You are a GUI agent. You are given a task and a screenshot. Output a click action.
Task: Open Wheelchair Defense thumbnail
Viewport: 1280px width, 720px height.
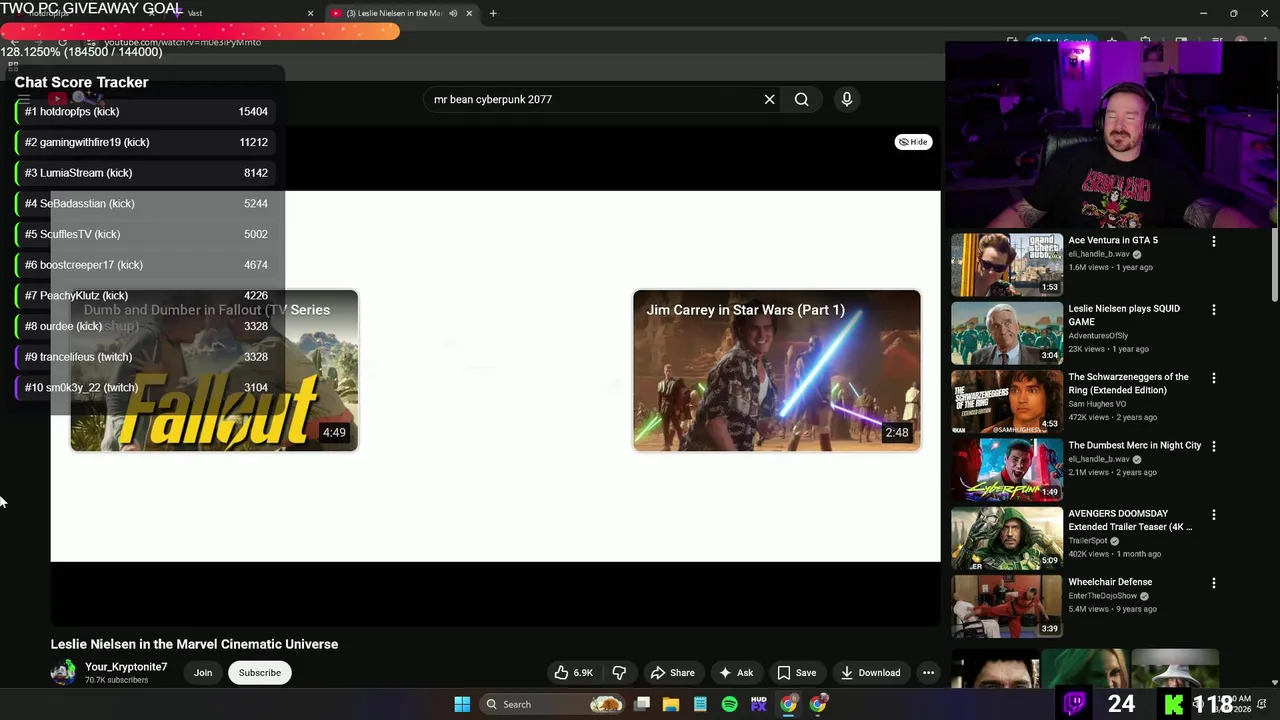[x=1007, y=606]
